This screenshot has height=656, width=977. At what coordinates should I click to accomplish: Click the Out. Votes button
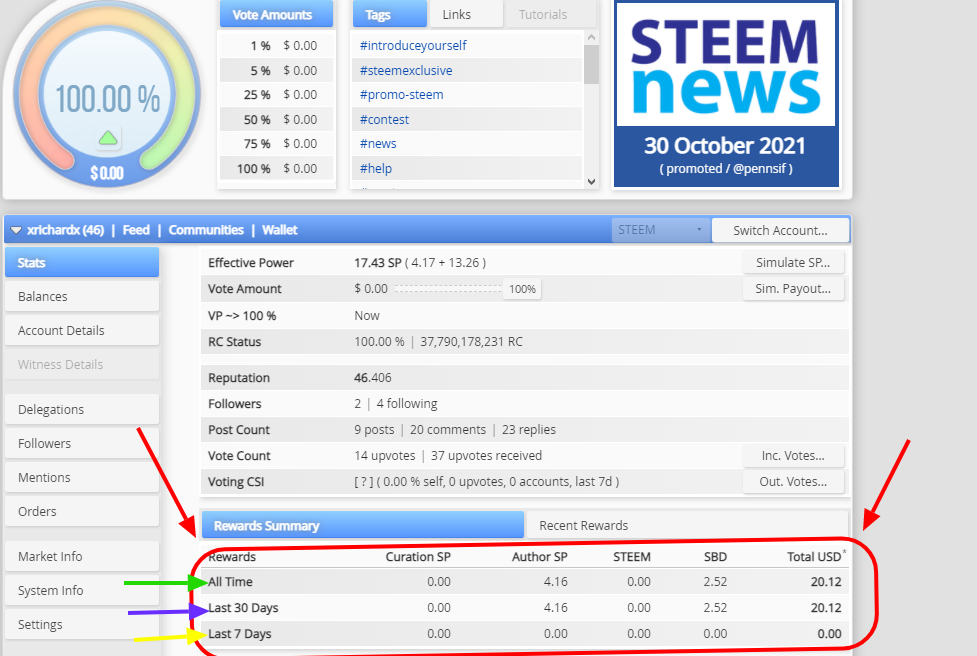tap(793, 482)
